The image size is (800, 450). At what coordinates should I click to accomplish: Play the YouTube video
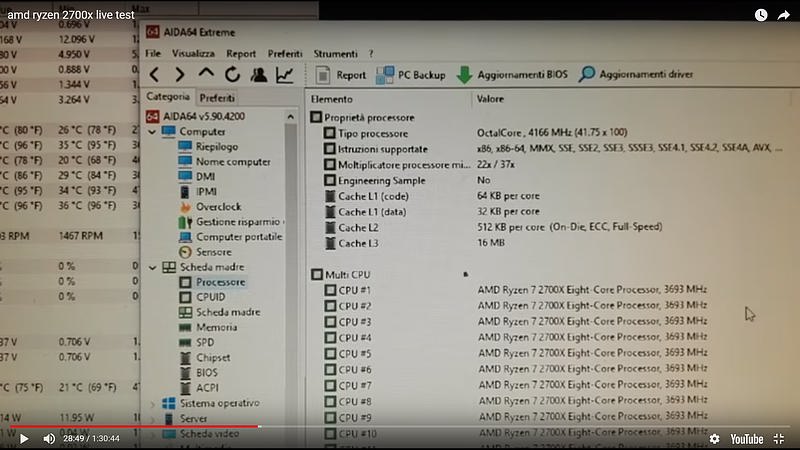click(23, 439)
